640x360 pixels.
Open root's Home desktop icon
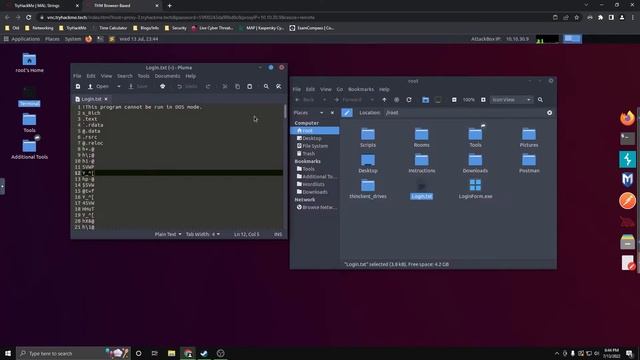pyautogui.click(x=29, y=62)
